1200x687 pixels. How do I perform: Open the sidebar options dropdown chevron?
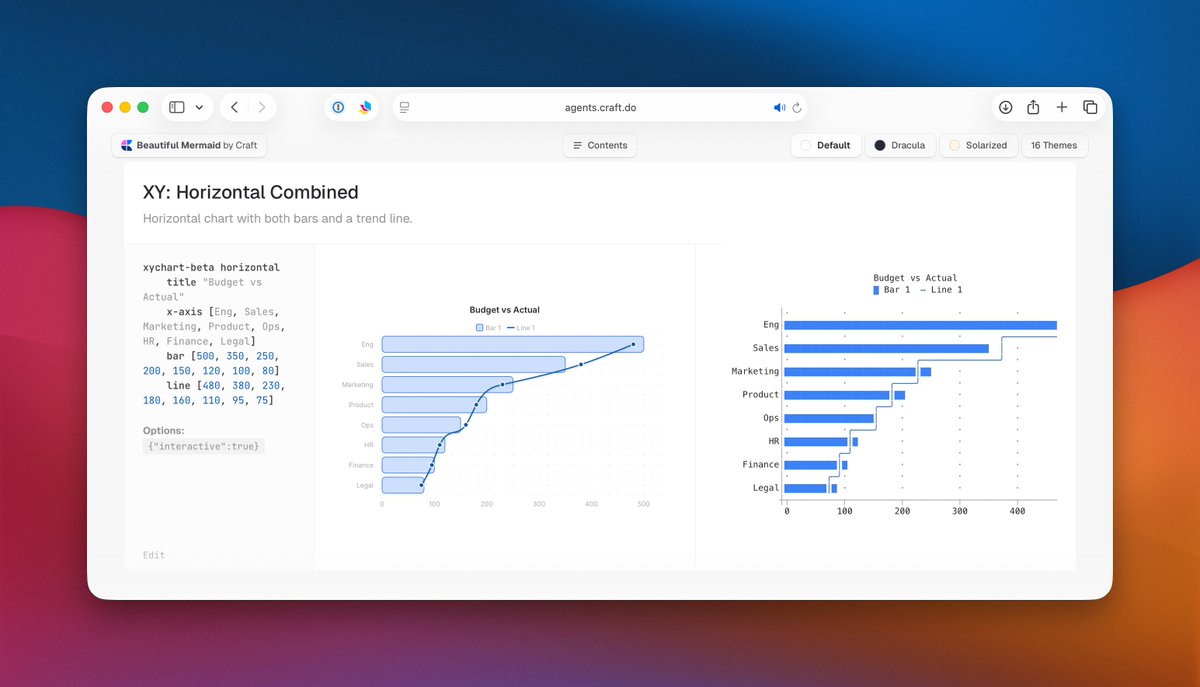coord(199,107)
